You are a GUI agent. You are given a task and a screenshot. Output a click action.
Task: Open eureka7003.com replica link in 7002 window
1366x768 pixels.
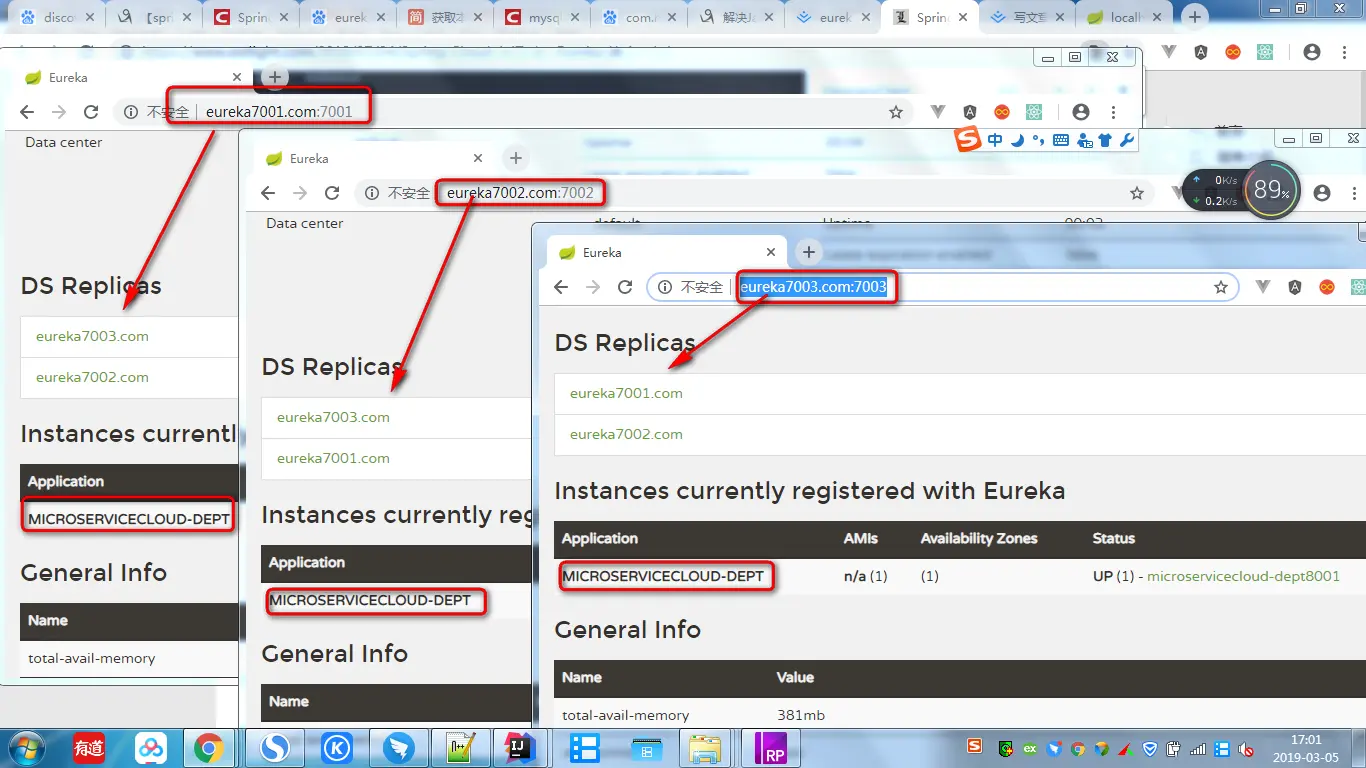point(333,417)
